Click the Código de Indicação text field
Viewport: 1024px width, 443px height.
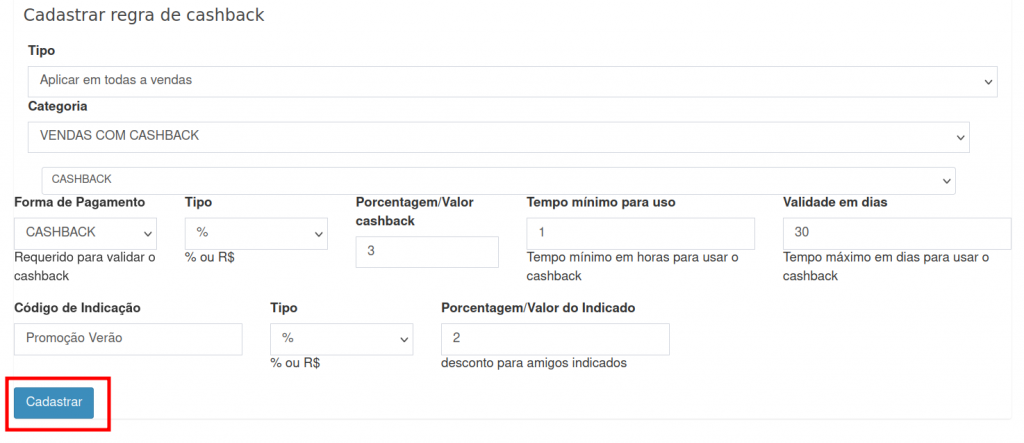pos(128,339)
